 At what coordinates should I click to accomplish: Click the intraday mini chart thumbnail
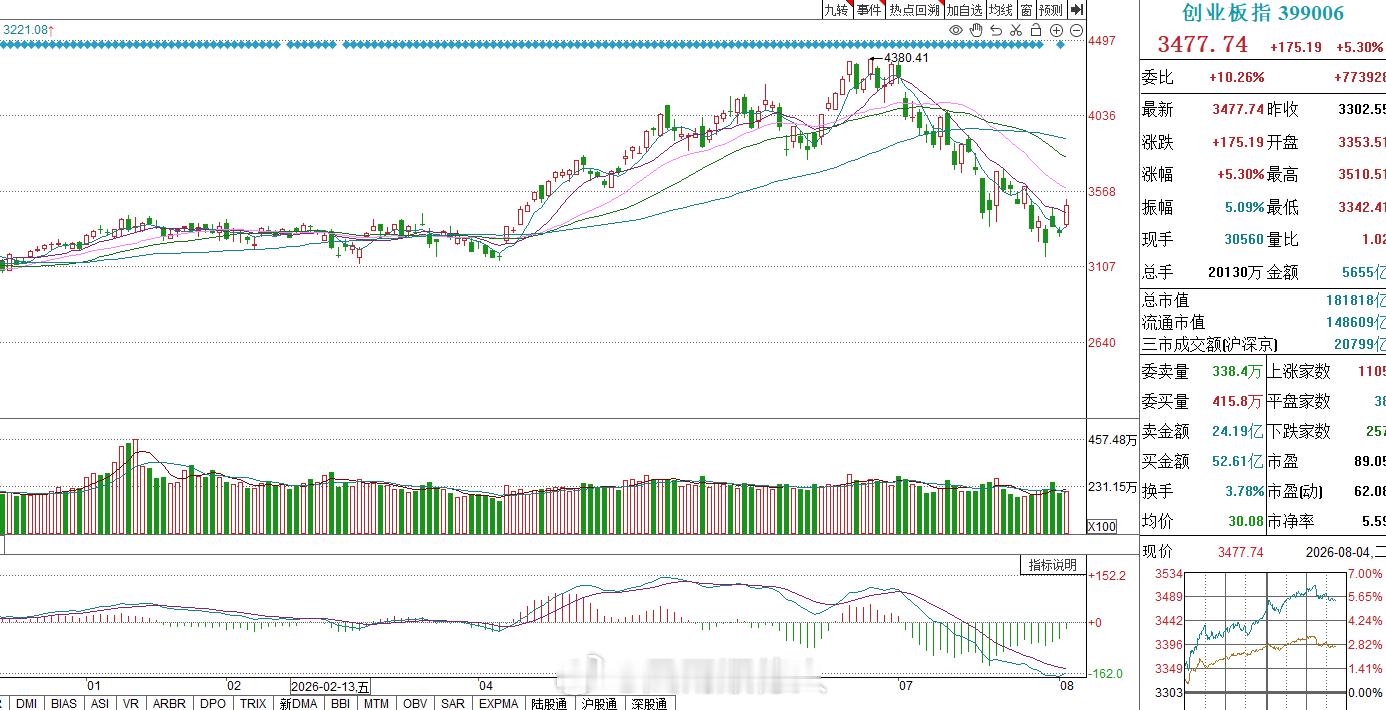coord(1266,633)
